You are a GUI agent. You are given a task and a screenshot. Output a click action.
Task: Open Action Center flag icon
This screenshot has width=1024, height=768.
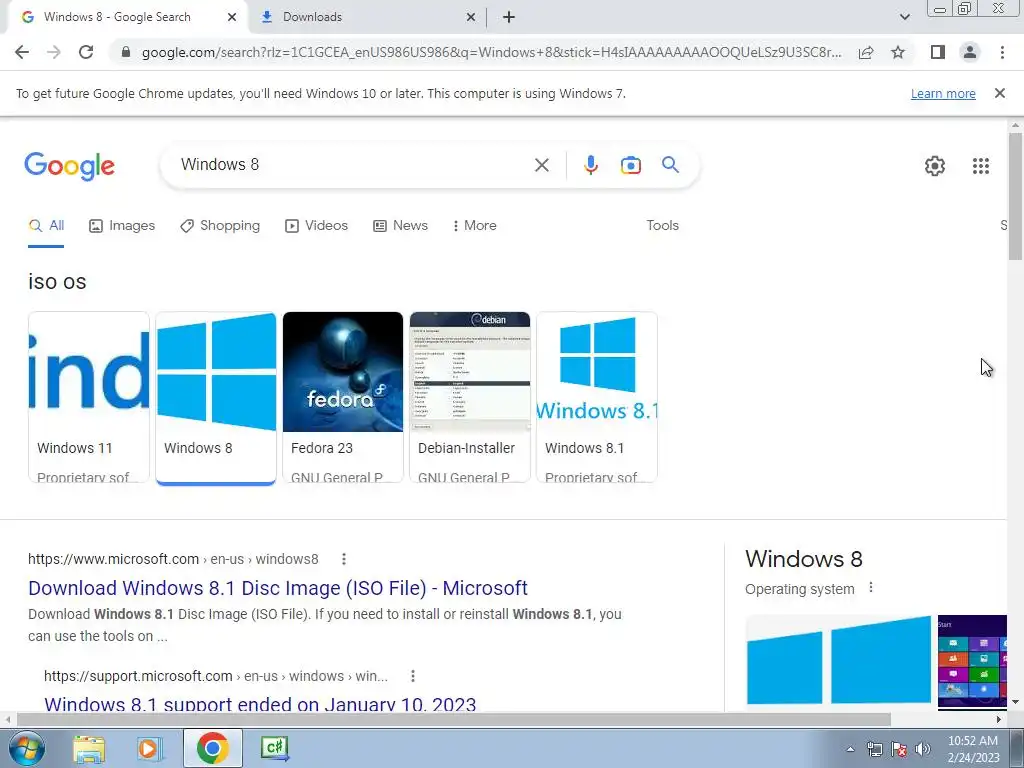(x=899, y=749)
